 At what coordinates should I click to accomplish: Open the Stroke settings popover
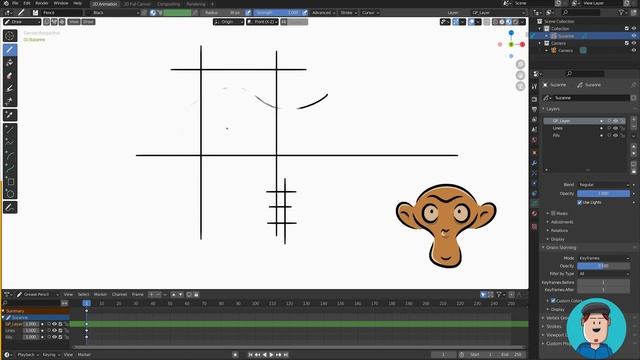point(348,13)
